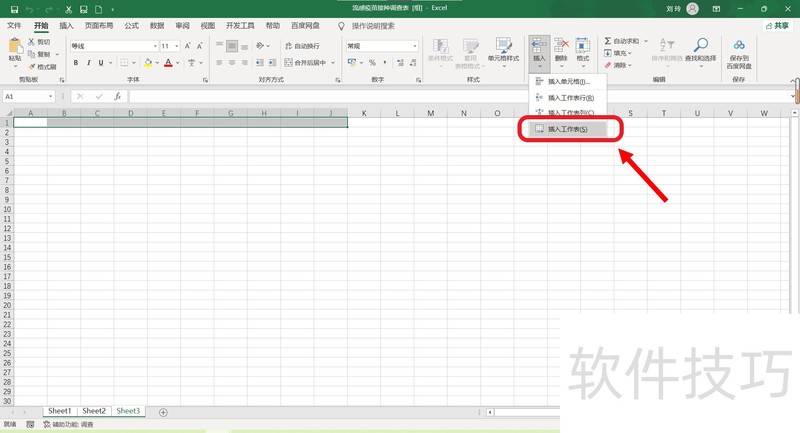The image size is (800, 433).
Task: Select Insert Sheet (插入工作表) menu entry
Action: coord(567,129)
